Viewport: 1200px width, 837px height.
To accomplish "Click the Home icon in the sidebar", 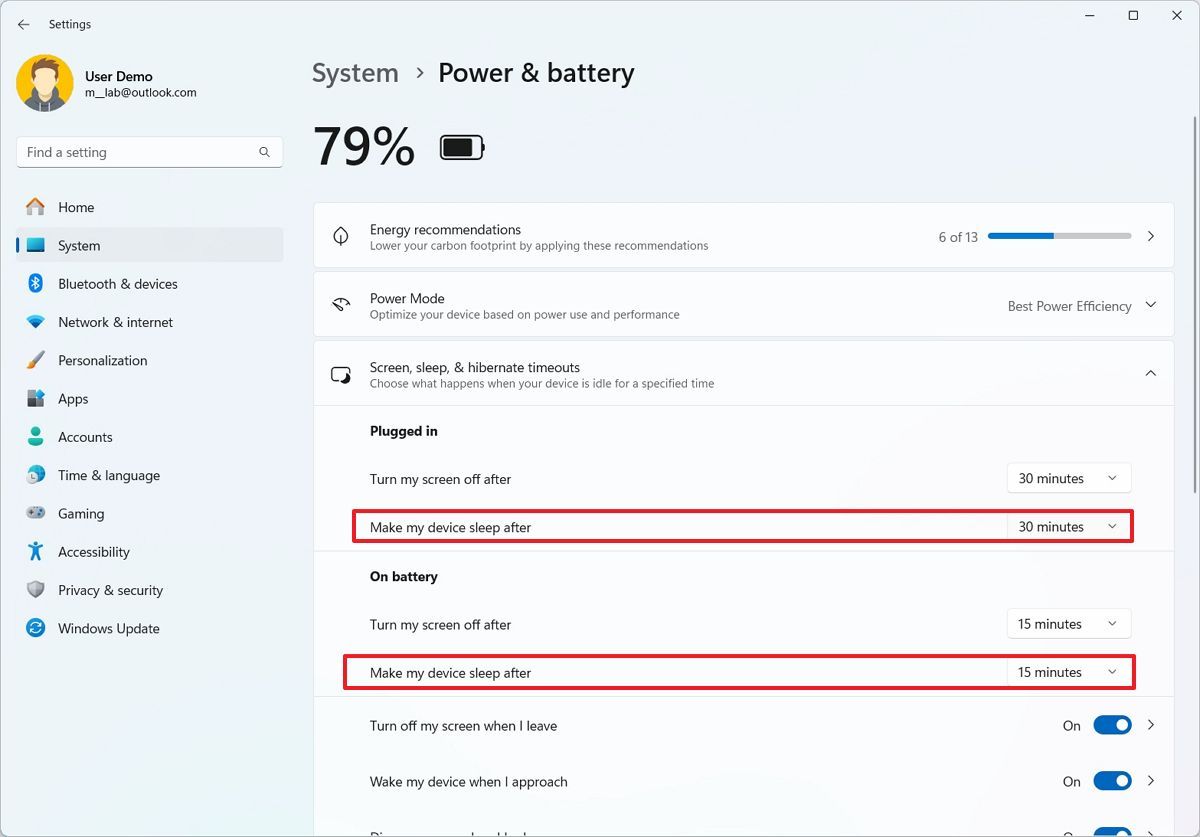I will pos(33,206).
